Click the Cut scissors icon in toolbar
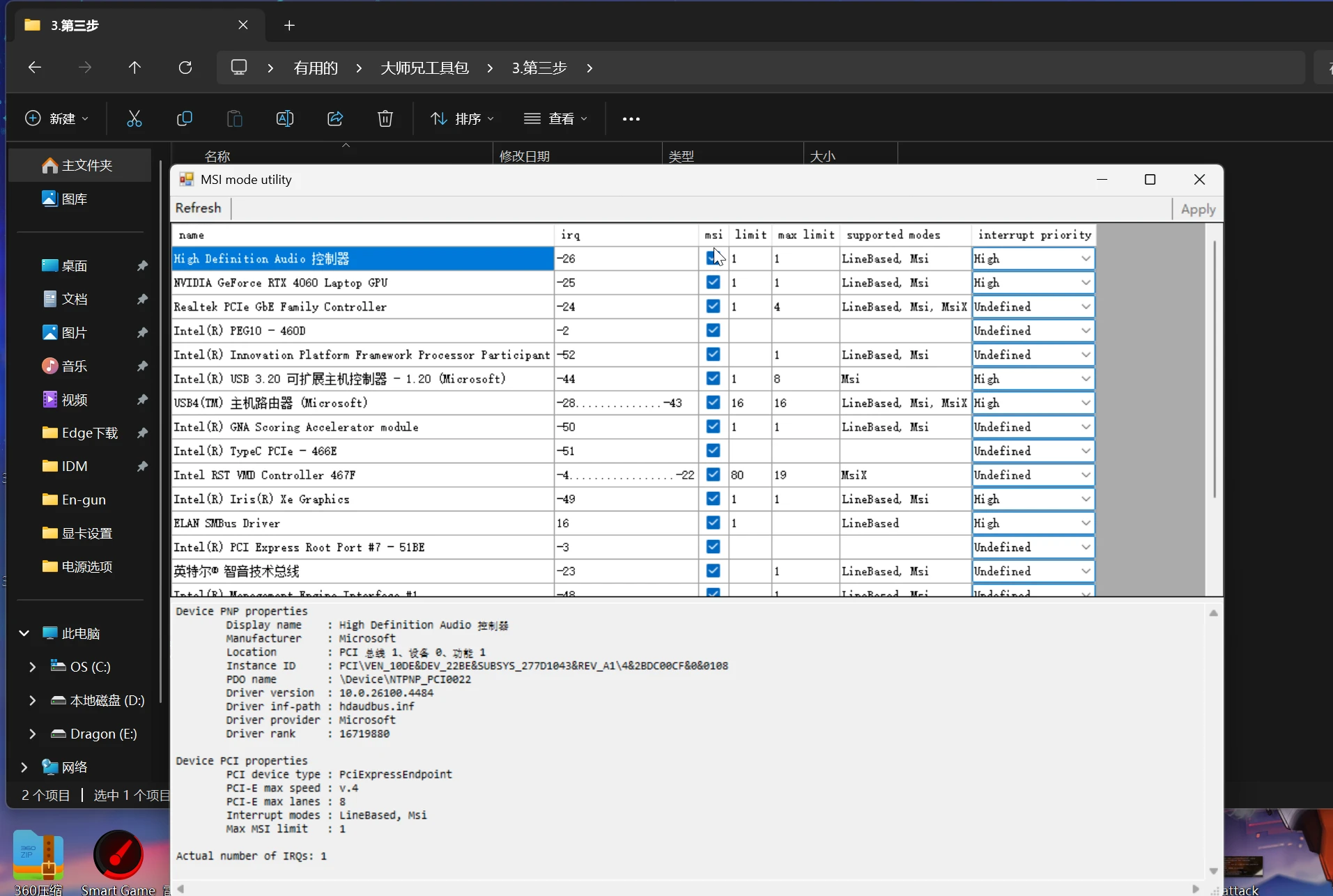The width and height of the screenshot is (1333, 896). [134, 118]
